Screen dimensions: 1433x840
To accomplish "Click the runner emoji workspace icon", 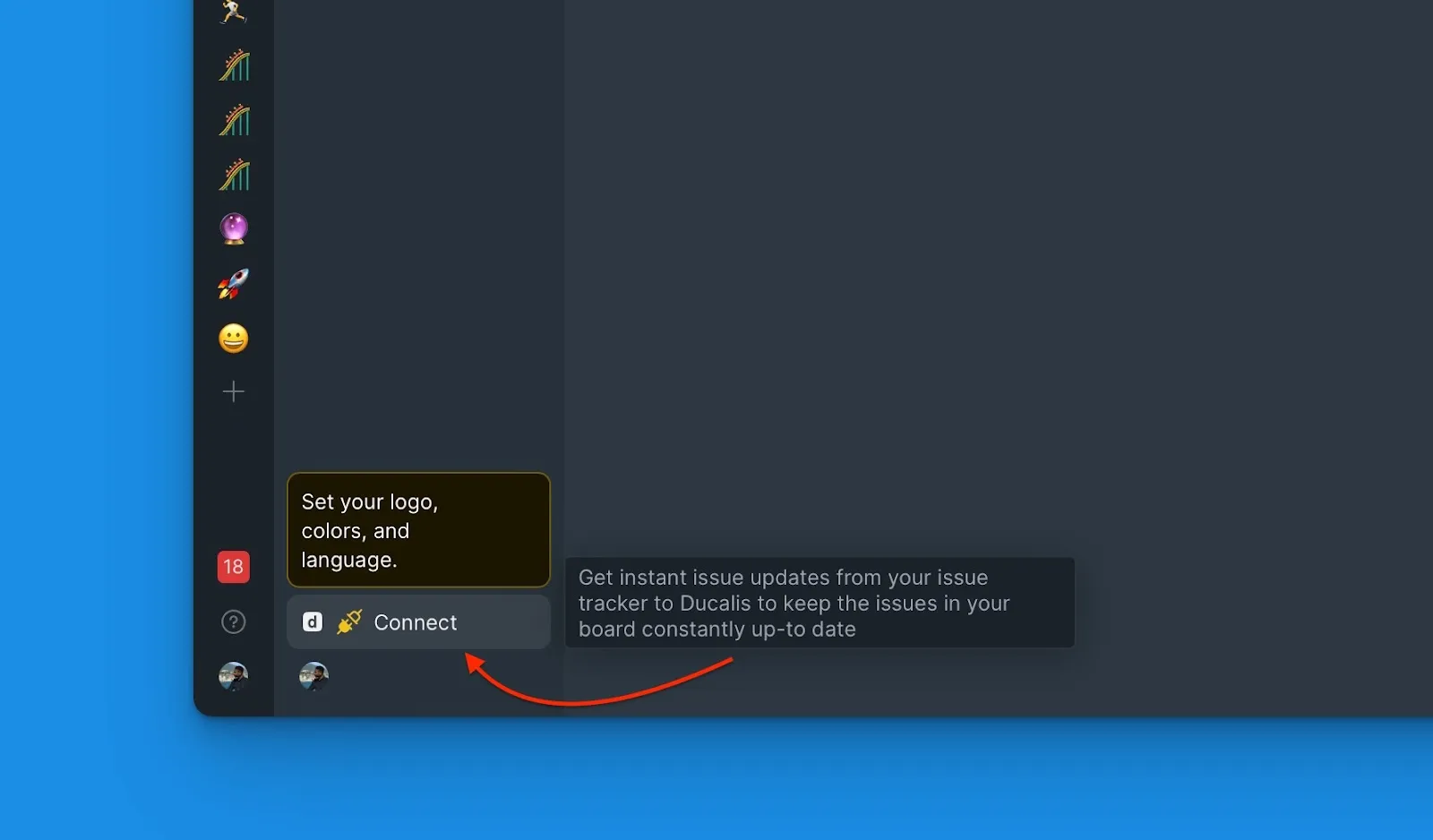I will pyautogui.click(x=234, y=12).
